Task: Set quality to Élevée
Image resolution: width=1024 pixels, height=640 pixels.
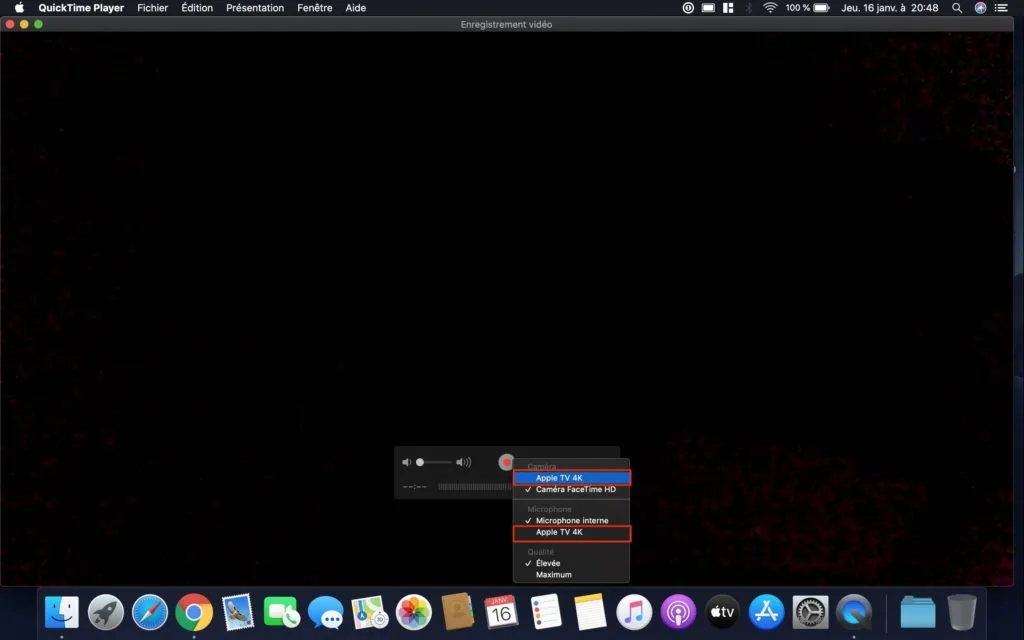Action: [571, 563]
